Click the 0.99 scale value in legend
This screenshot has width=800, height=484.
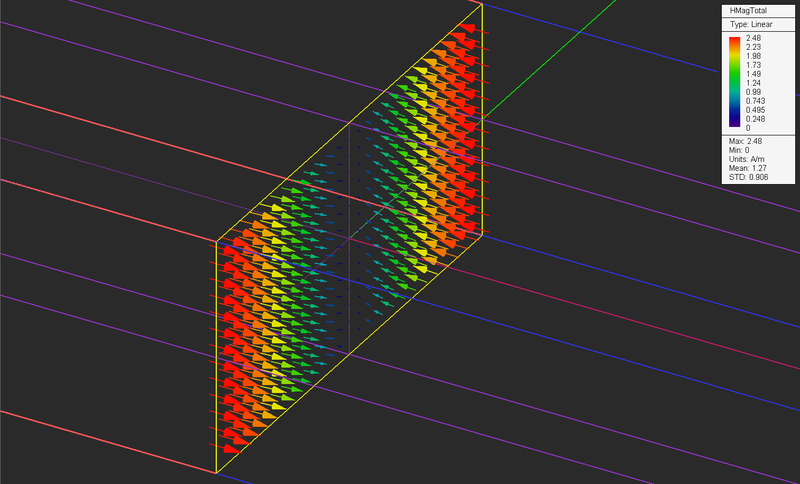(753, 92)
